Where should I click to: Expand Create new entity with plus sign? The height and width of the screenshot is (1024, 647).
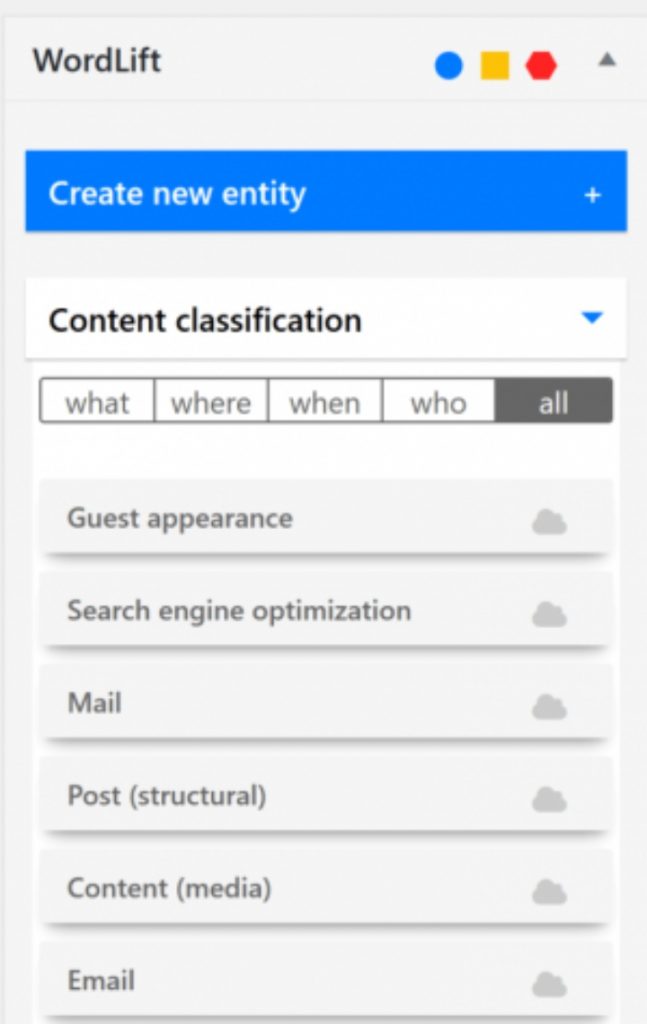pyautogui.click(x=592, y=195)
